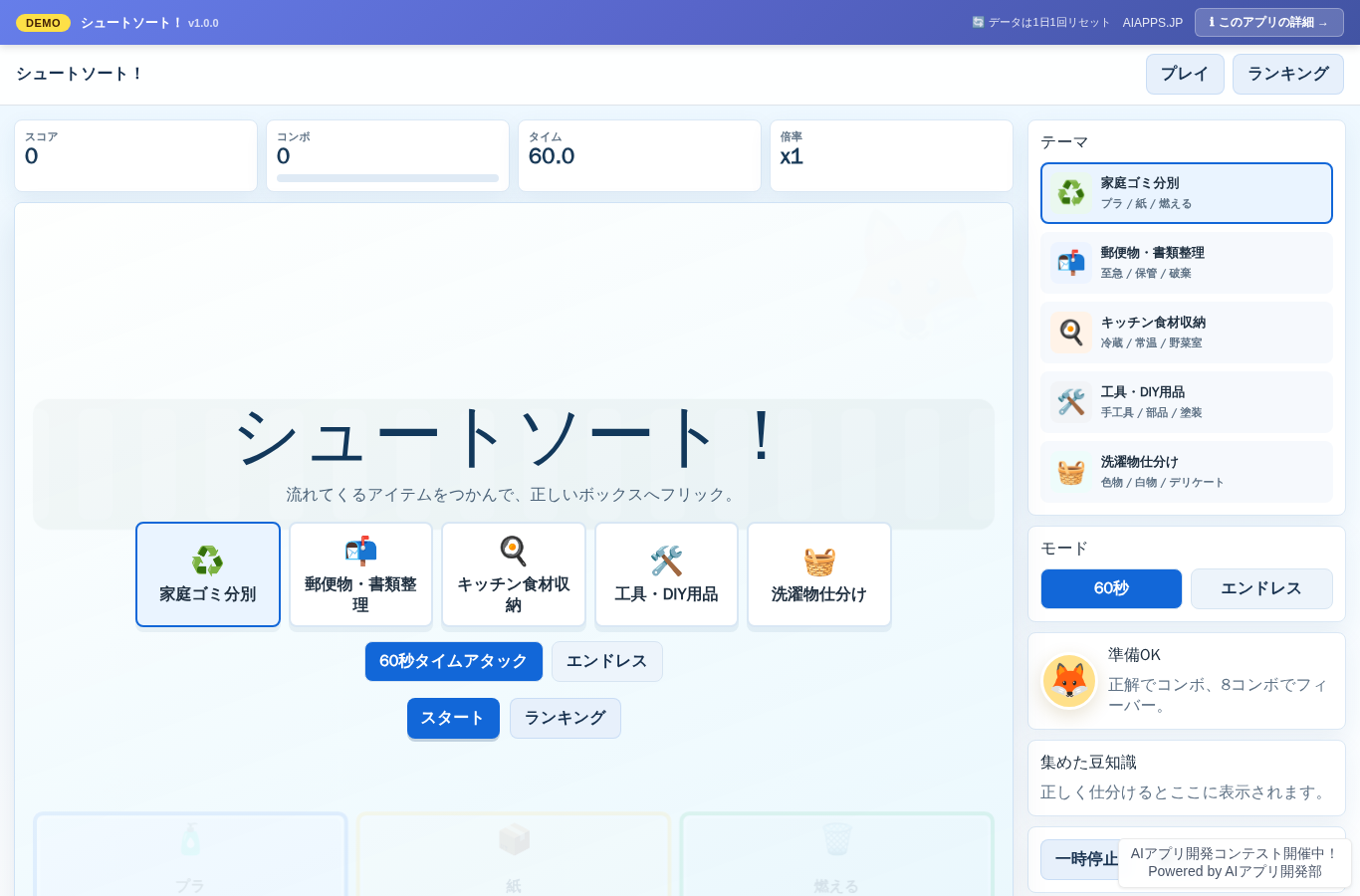Choose キッチン食材収納 card in center panel
Viewport: 1360px width, 896px height.
coord(514,574)
